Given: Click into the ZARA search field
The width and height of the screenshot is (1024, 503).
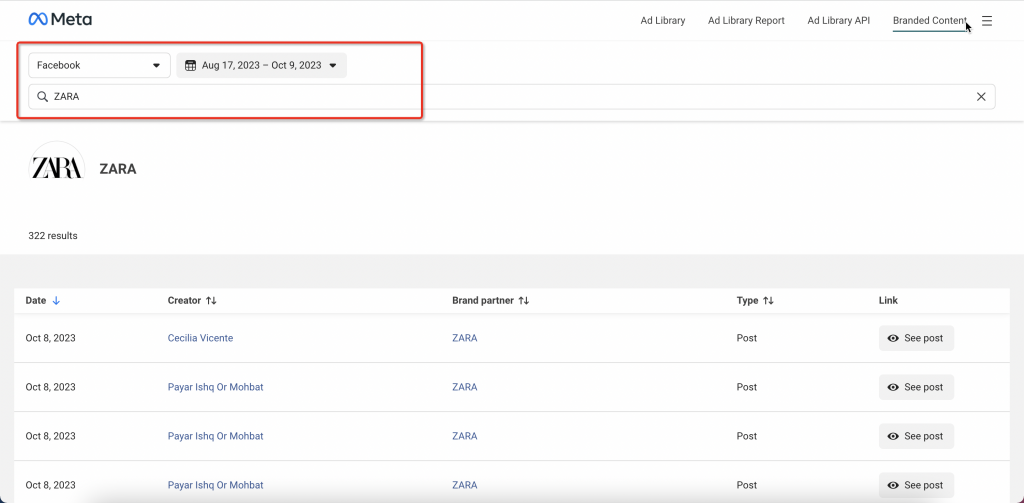Looking at the screenshot, I should (500, 97).
